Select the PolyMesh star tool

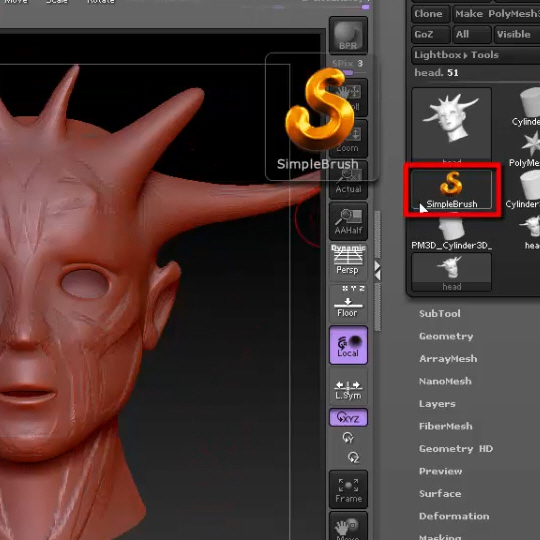[x=526, y=149]
